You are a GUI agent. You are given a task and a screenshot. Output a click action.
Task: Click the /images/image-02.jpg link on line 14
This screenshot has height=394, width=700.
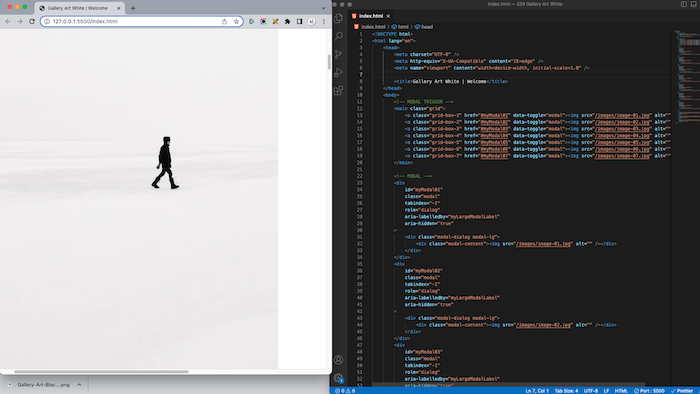click(622, 122)
